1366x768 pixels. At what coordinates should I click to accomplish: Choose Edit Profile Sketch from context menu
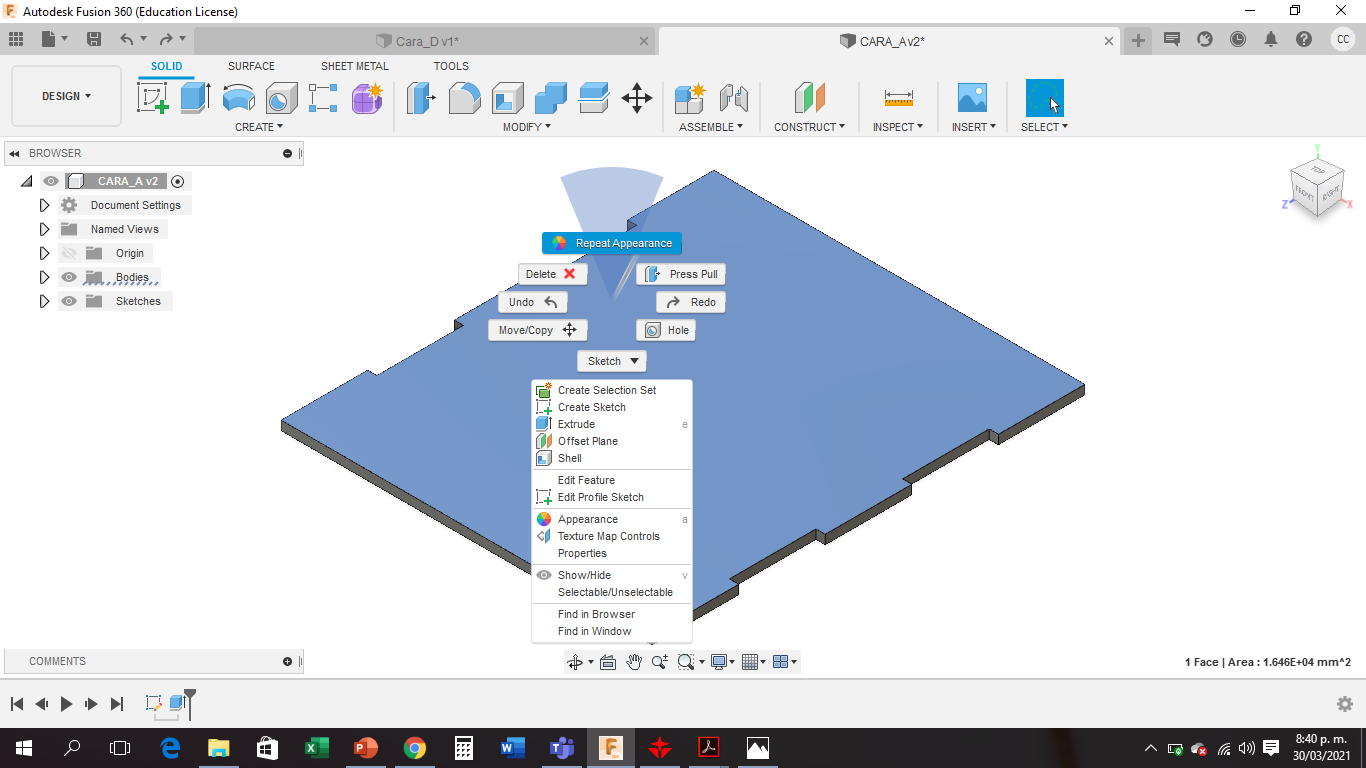point(612,497)
